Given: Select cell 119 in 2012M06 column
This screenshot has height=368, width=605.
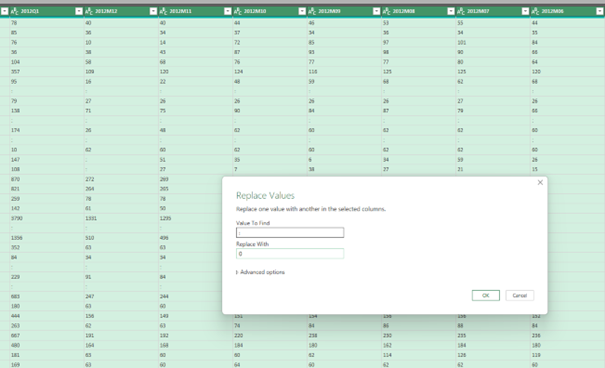Looking at the screenshot, I should pyautogui.click(x=568, y=355).
